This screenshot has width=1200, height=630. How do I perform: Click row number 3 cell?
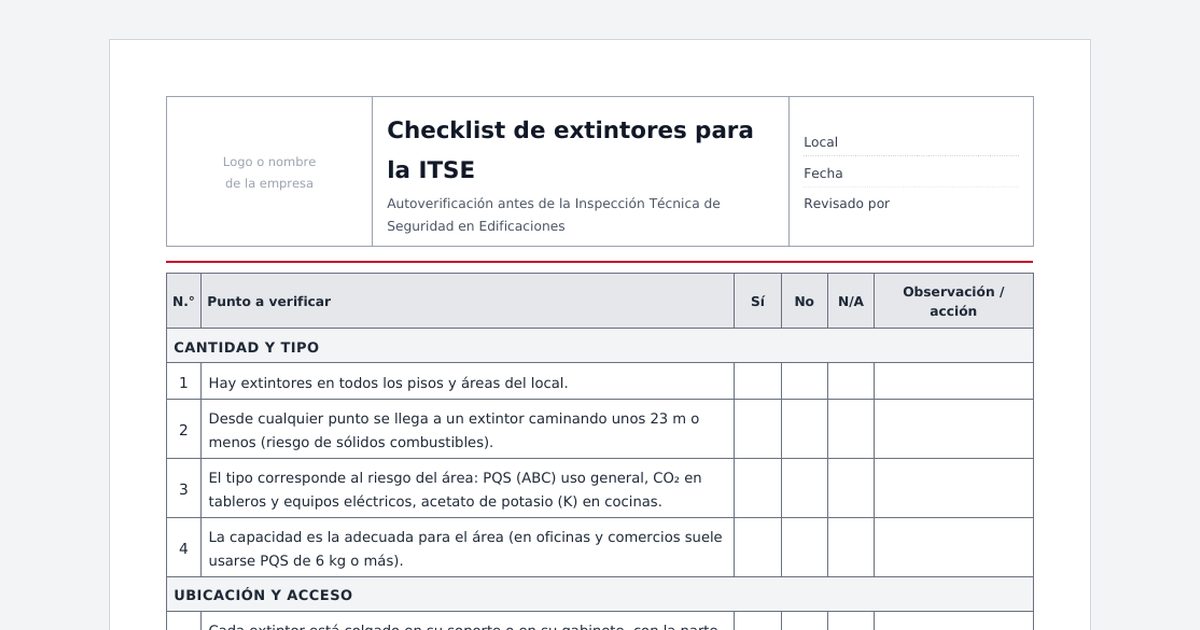[184, 489]
